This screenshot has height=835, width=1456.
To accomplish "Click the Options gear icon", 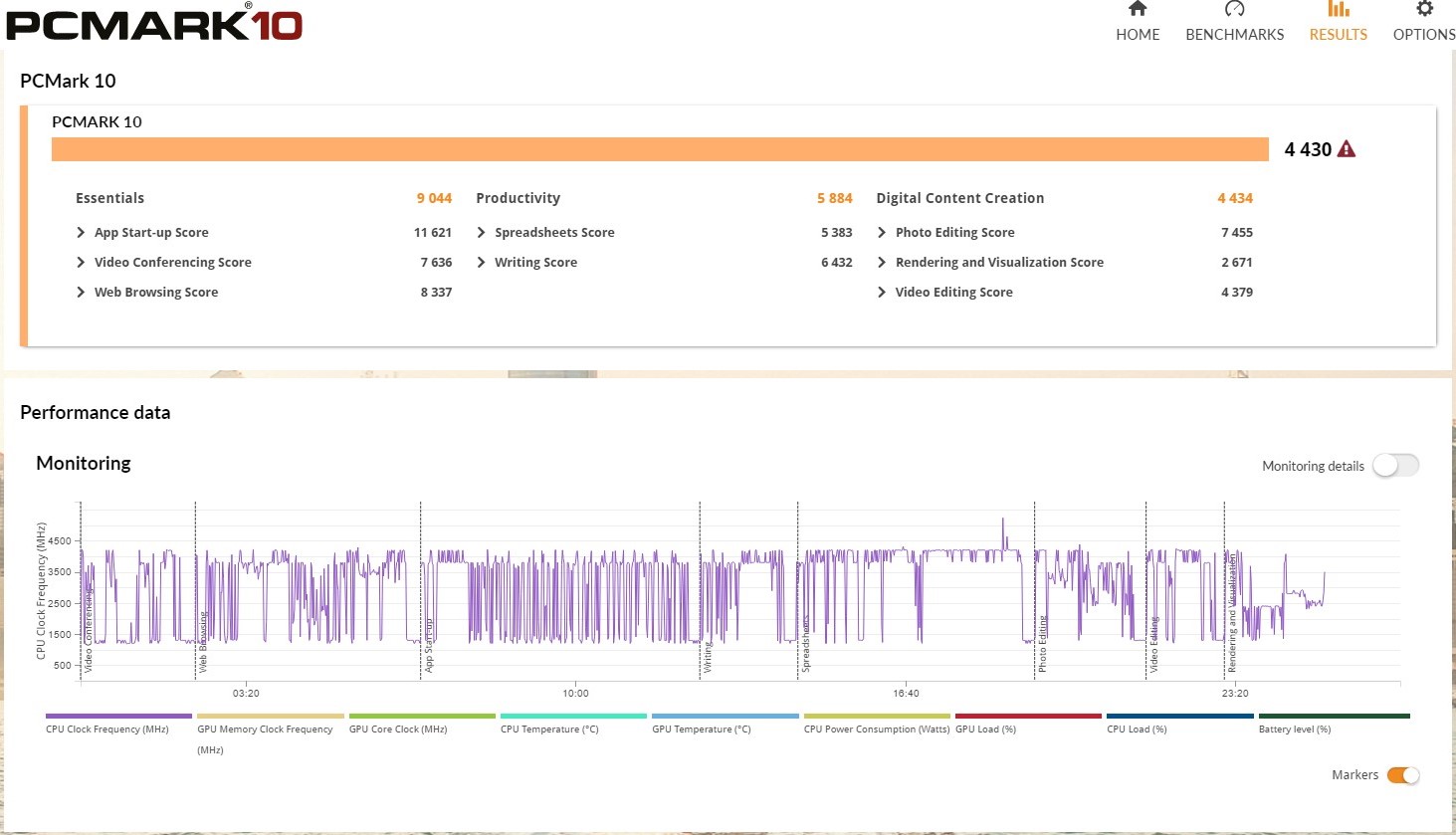I will tap(1424, 9).
